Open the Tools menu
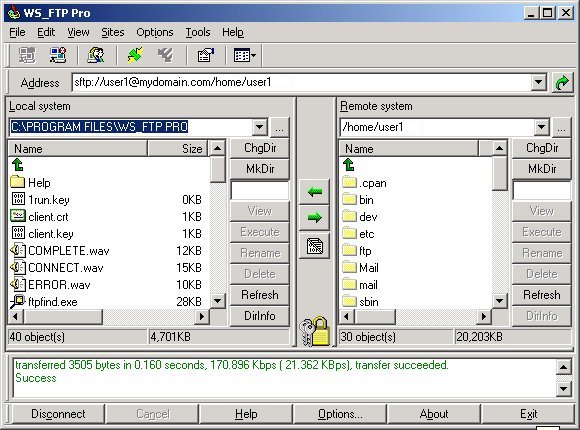Screen dimensions: 580x430 point(198,33)
